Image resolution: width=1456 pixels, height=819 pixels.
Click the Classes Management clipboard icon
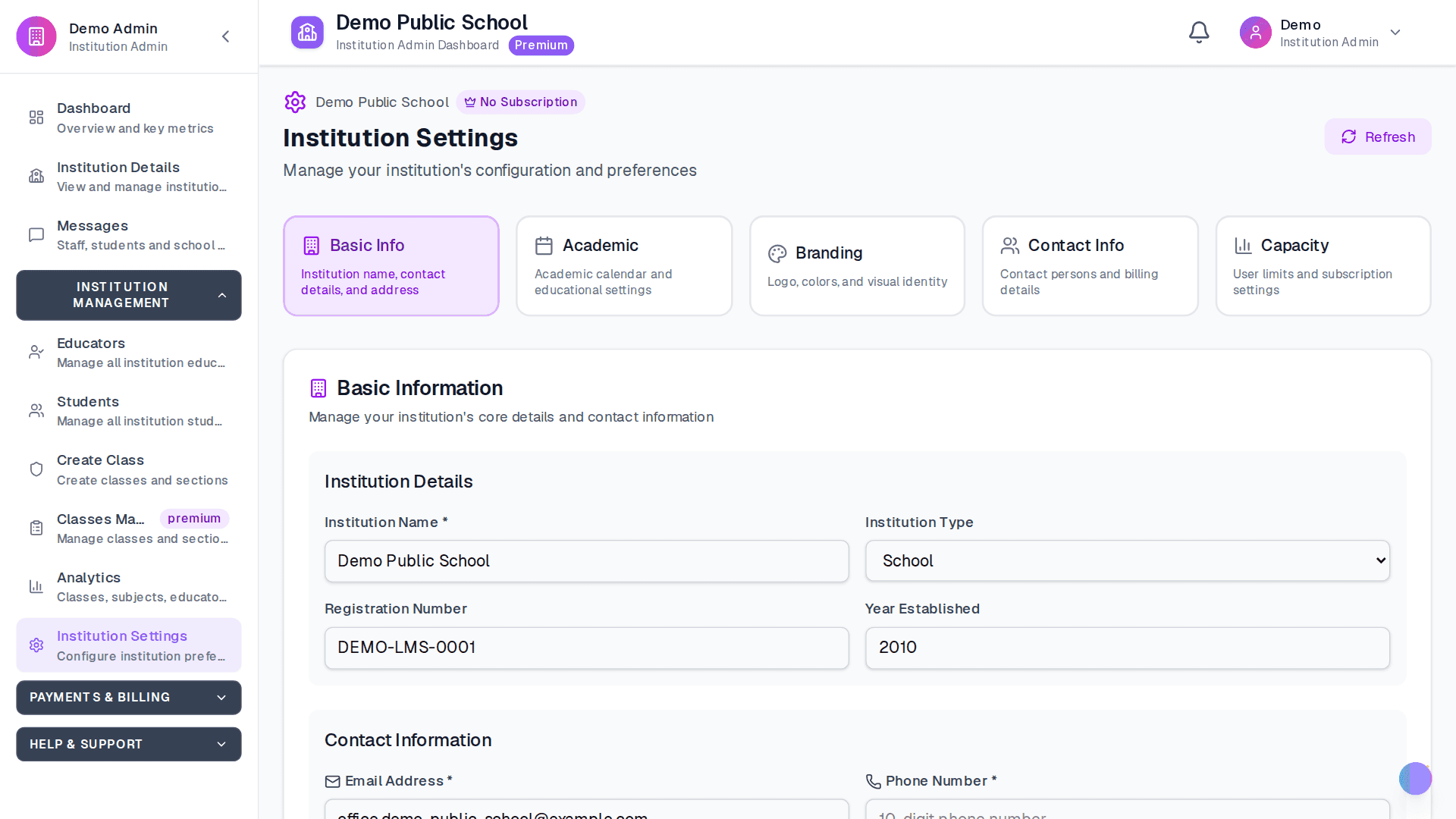36,528
